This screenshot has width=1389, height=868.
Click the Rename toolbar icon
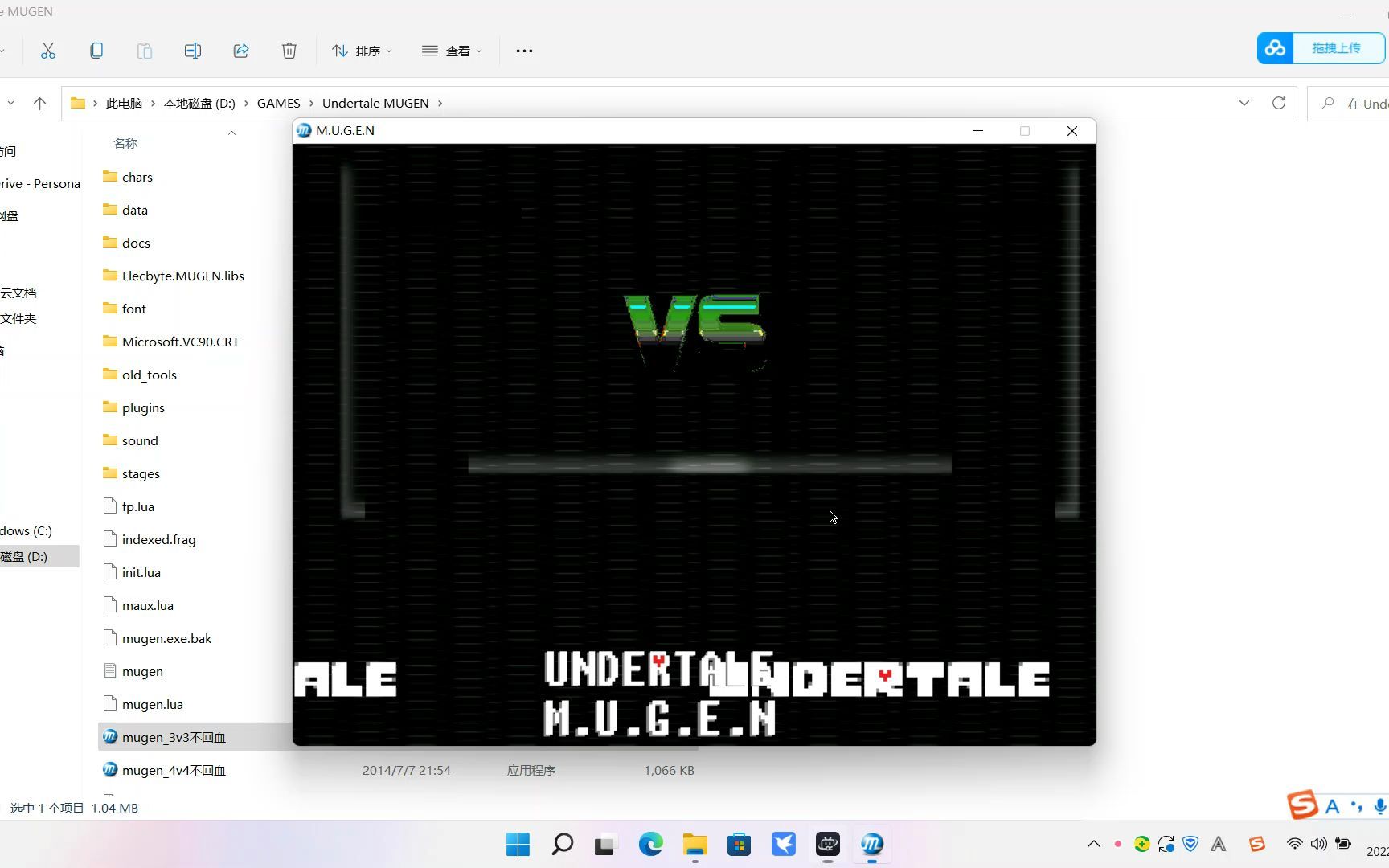(193, 51)
